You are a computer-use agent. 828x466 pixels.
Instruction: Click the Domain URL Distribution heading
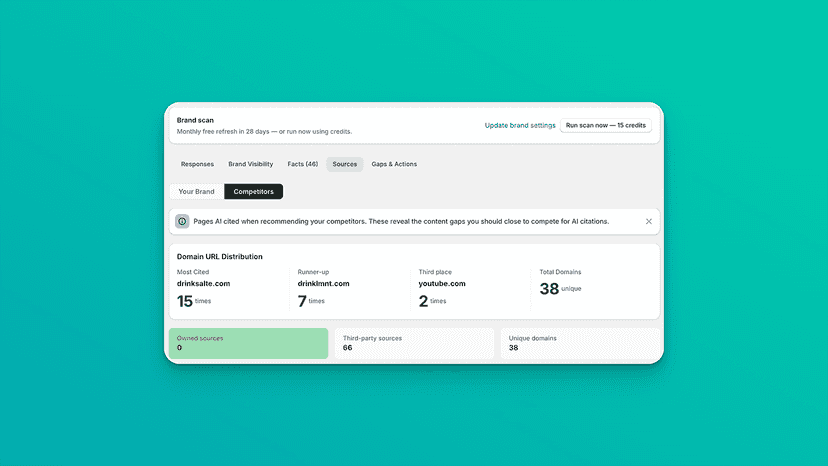click(x=219, y=256)
